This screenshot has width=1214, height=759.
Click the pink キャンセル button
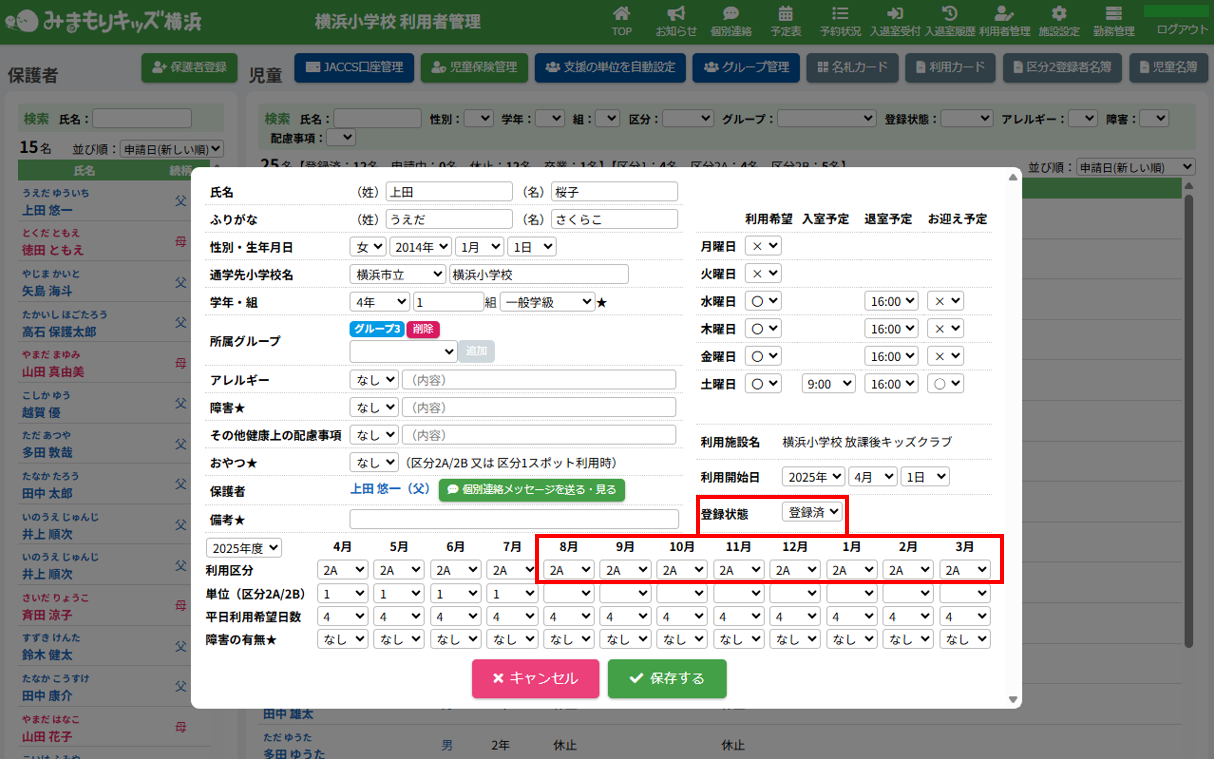535,678
